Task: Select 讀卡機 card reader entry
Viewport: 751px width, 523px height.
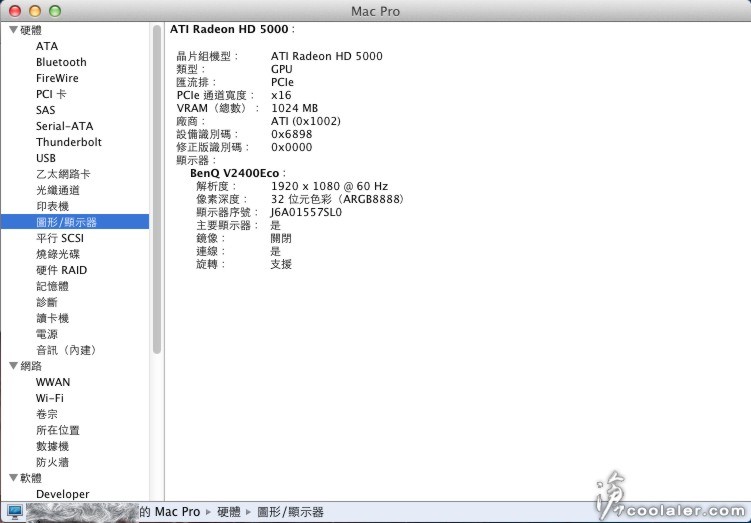Action: point(52,318)
